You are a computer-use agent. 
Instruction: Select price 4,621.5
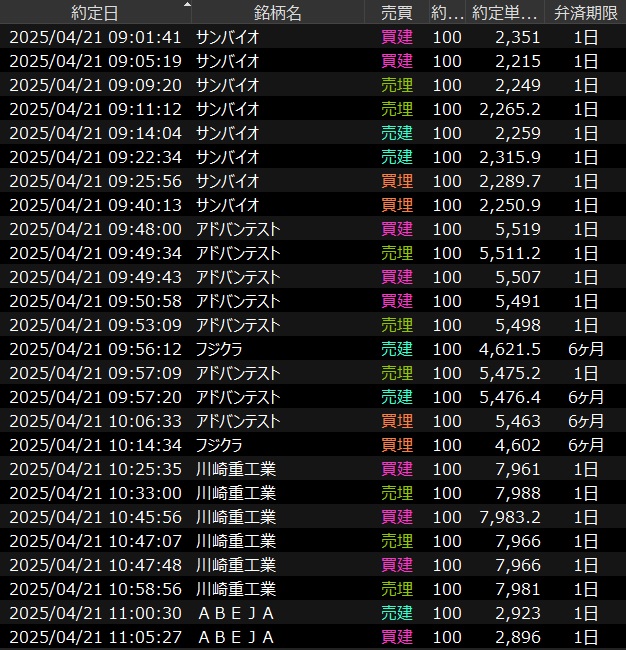(510, 349)
